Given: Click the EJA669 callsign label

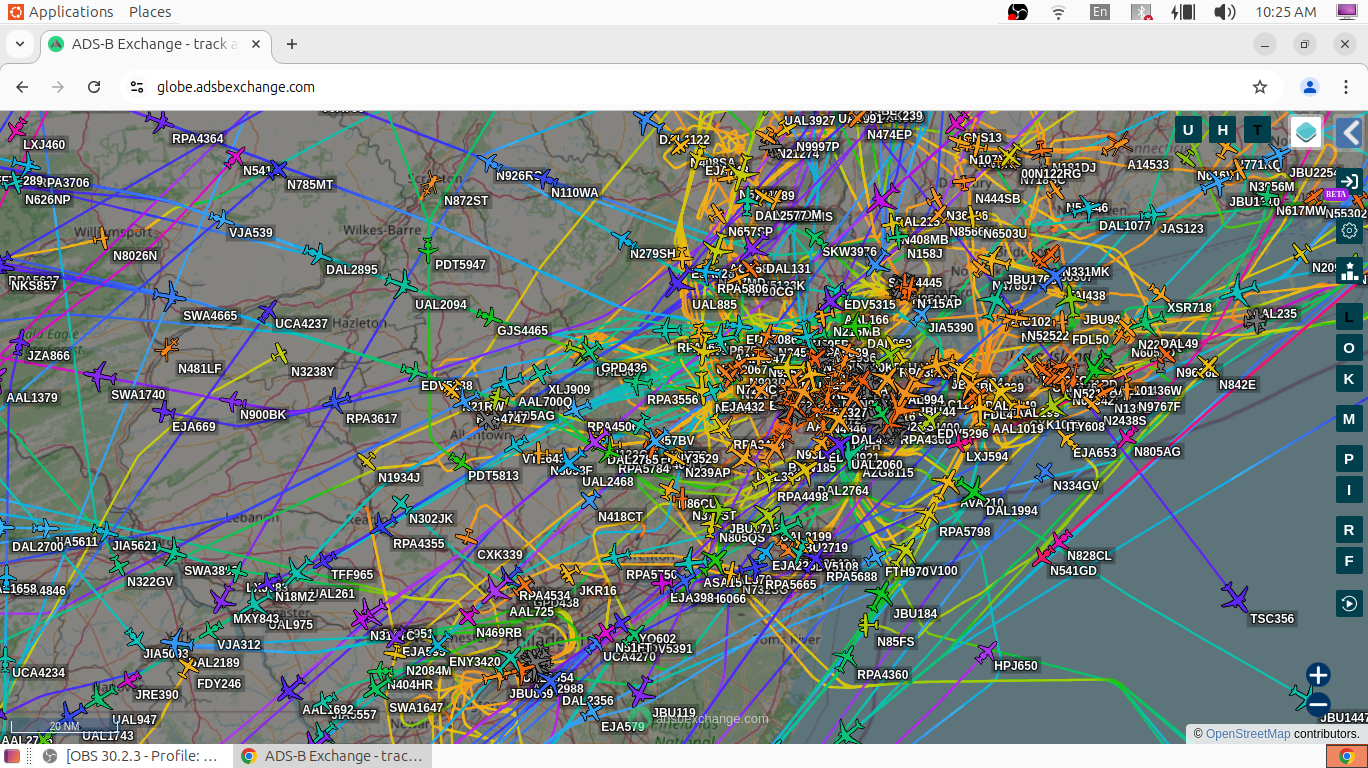Looking at the screenshot, I should pos(194,427).
